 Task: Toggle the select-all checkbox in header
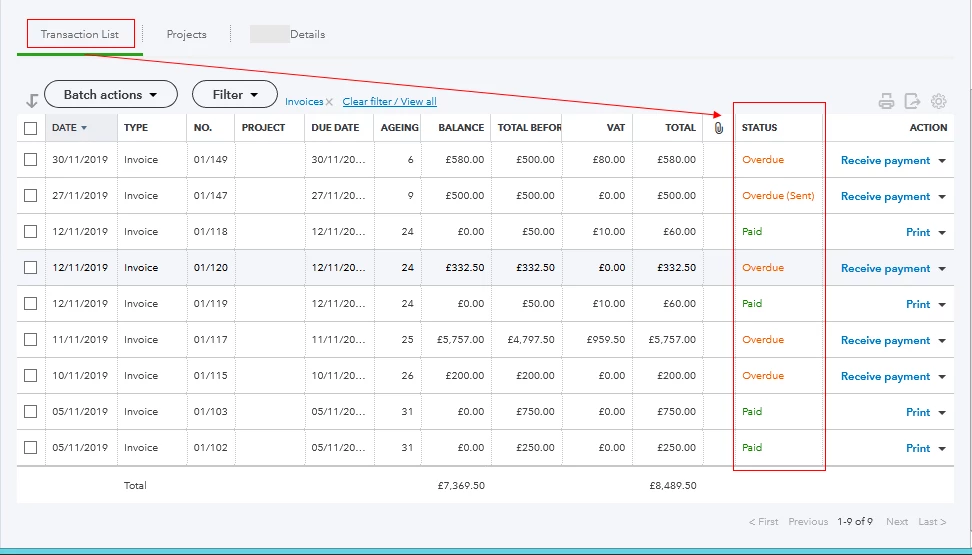(x=30, y=128)
